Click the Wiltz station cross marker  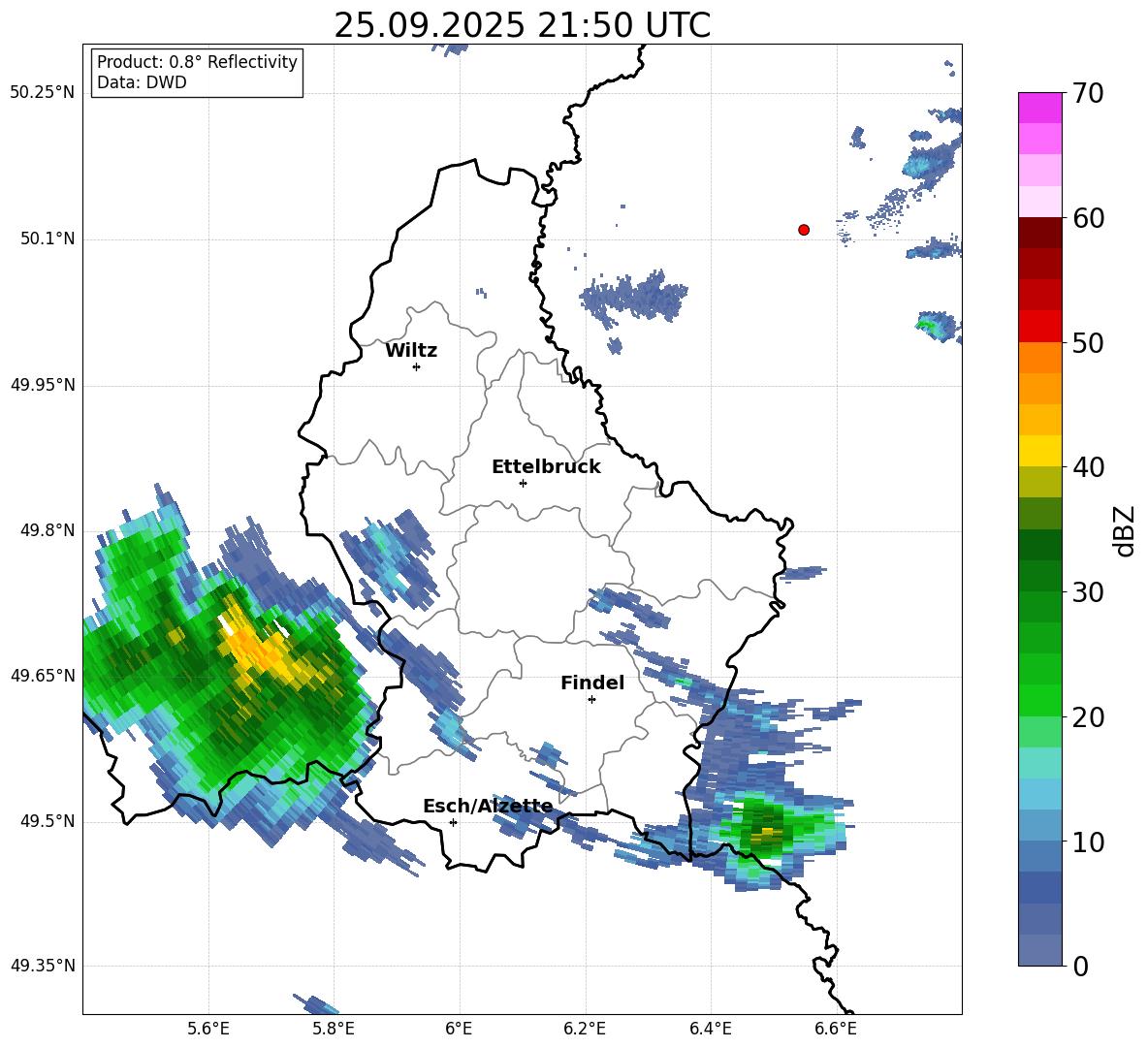point(417,366)
